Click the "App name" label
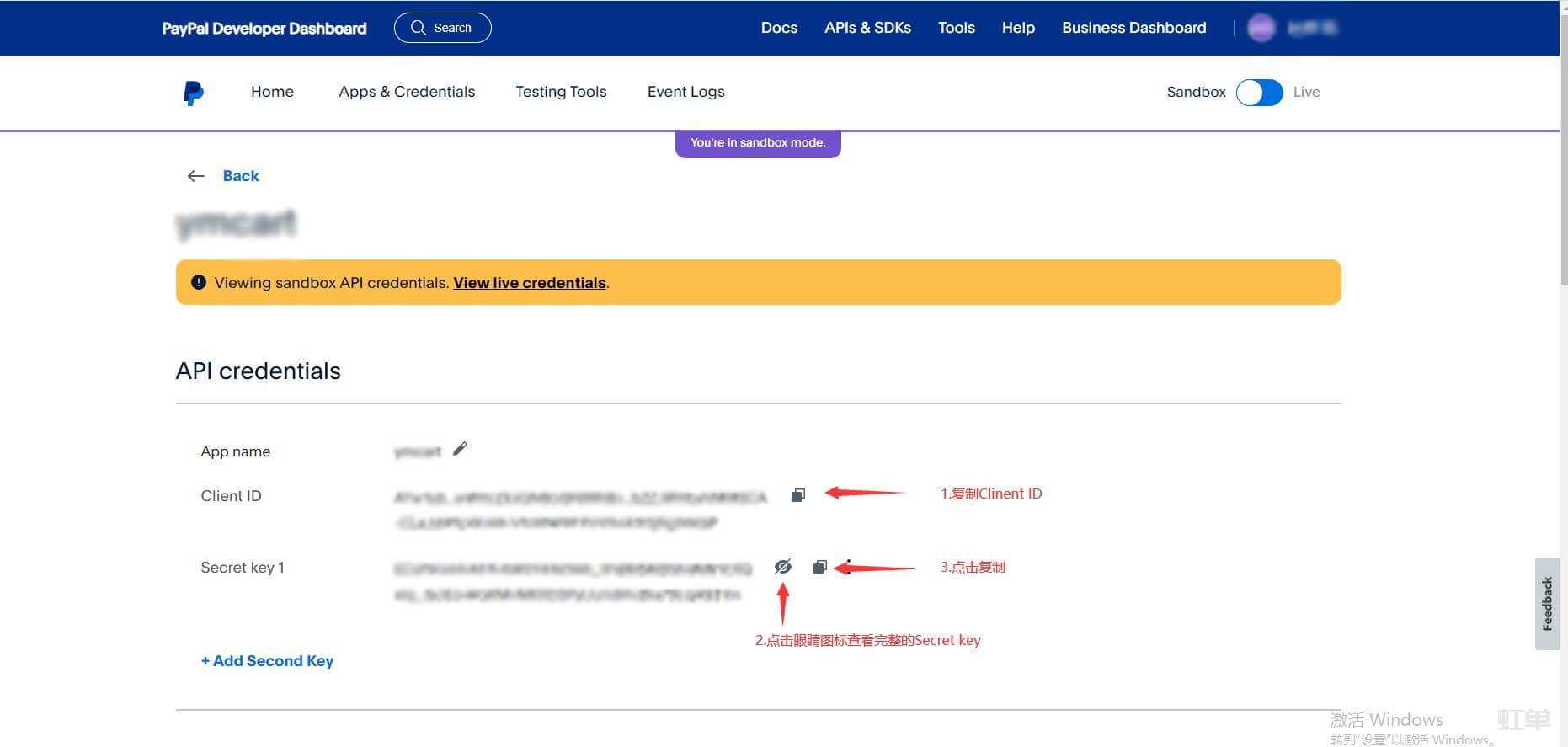Screen dimensions: 1568x747 236,451
